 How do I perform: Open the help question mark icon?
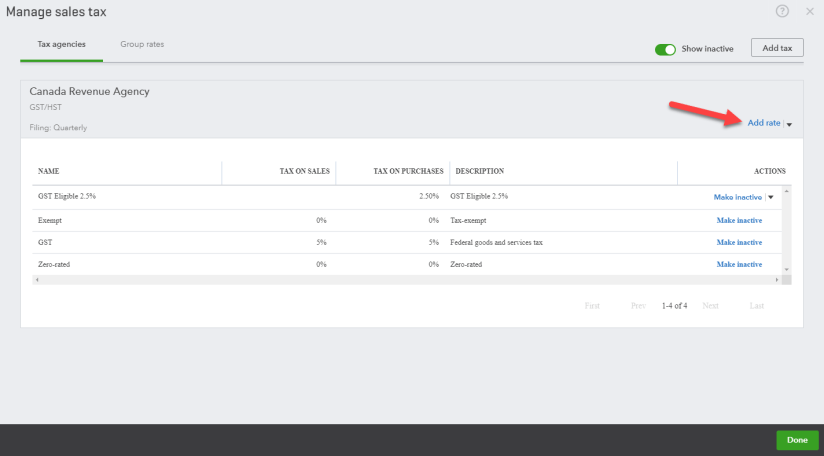click(782, 11)
